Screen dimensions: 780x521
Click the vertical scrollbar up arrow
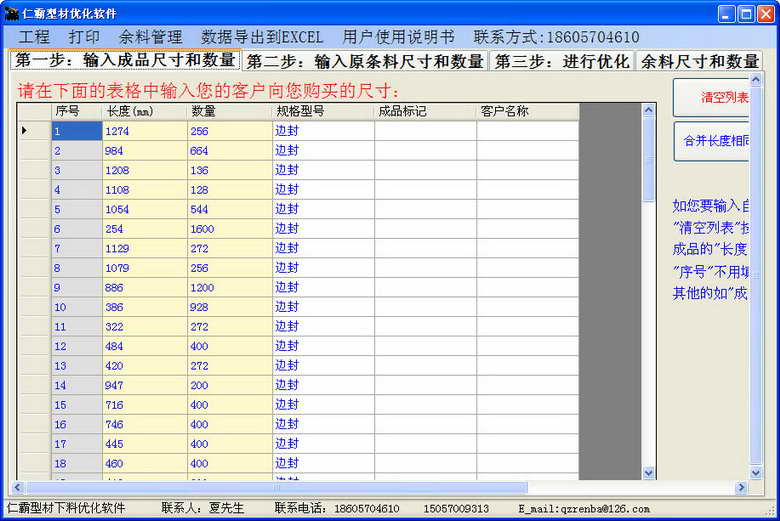[648, 110]
